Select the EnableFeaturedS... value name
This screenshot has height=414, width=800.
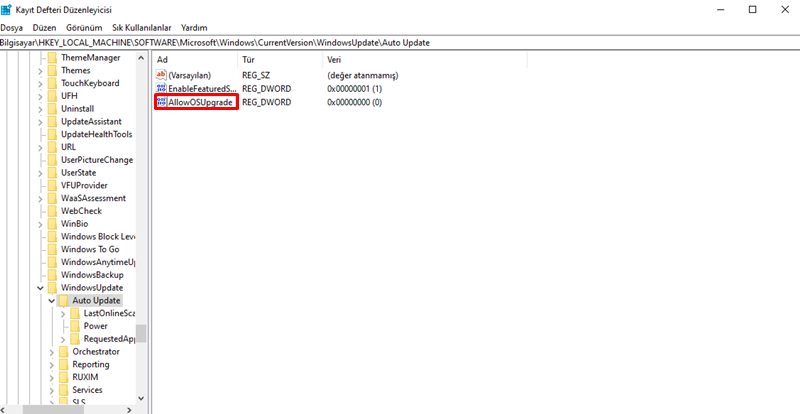203,89
